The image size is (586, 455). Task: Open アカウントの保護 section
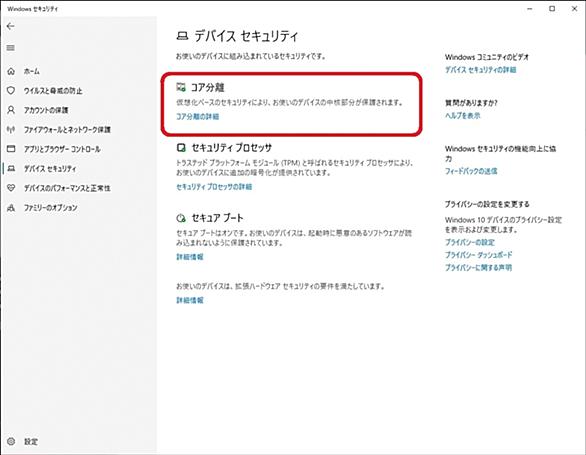pos(46,110)
